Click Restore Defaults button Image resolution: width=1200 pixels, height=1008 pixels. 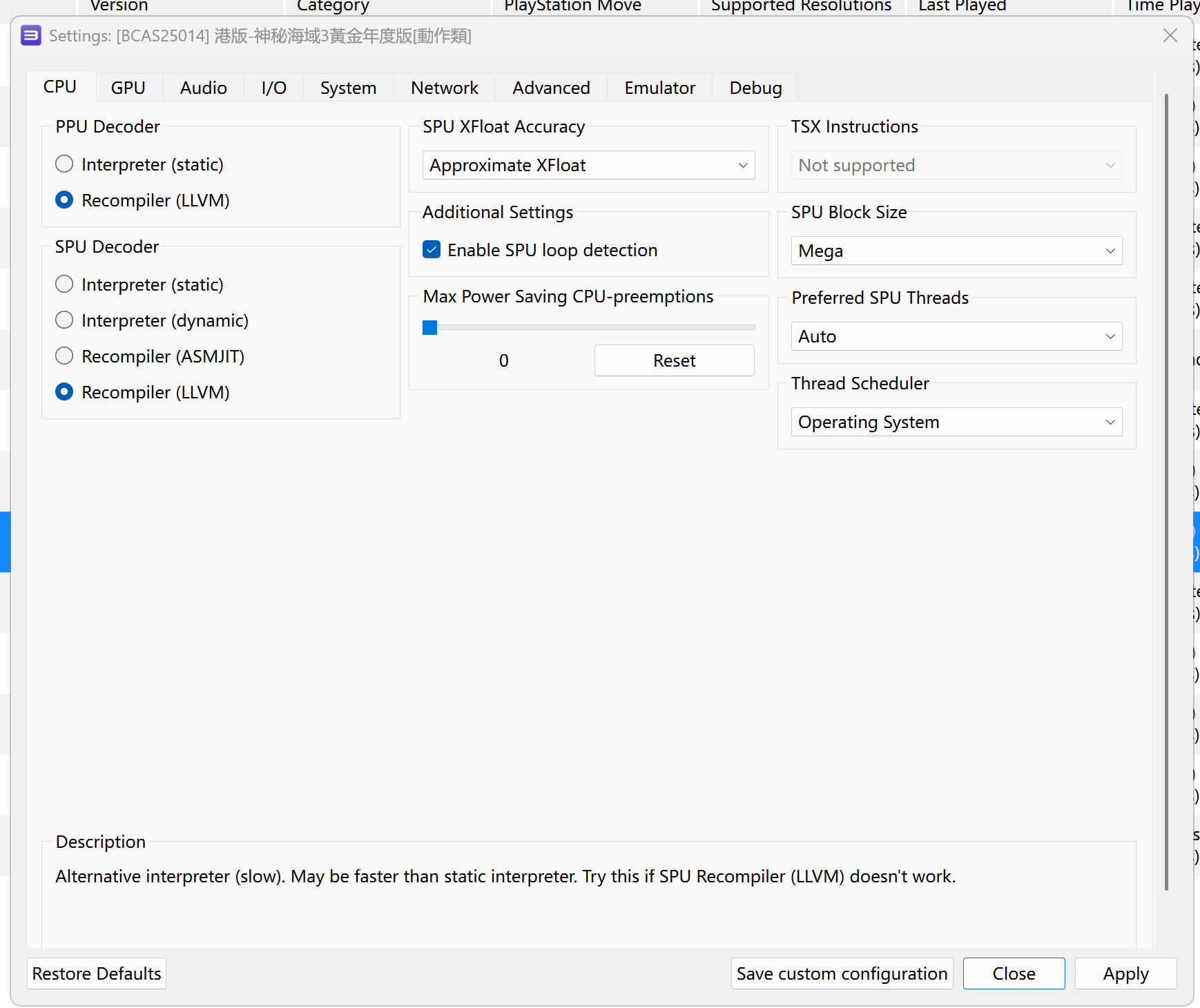pyautogui.click(x=97, y=973)
